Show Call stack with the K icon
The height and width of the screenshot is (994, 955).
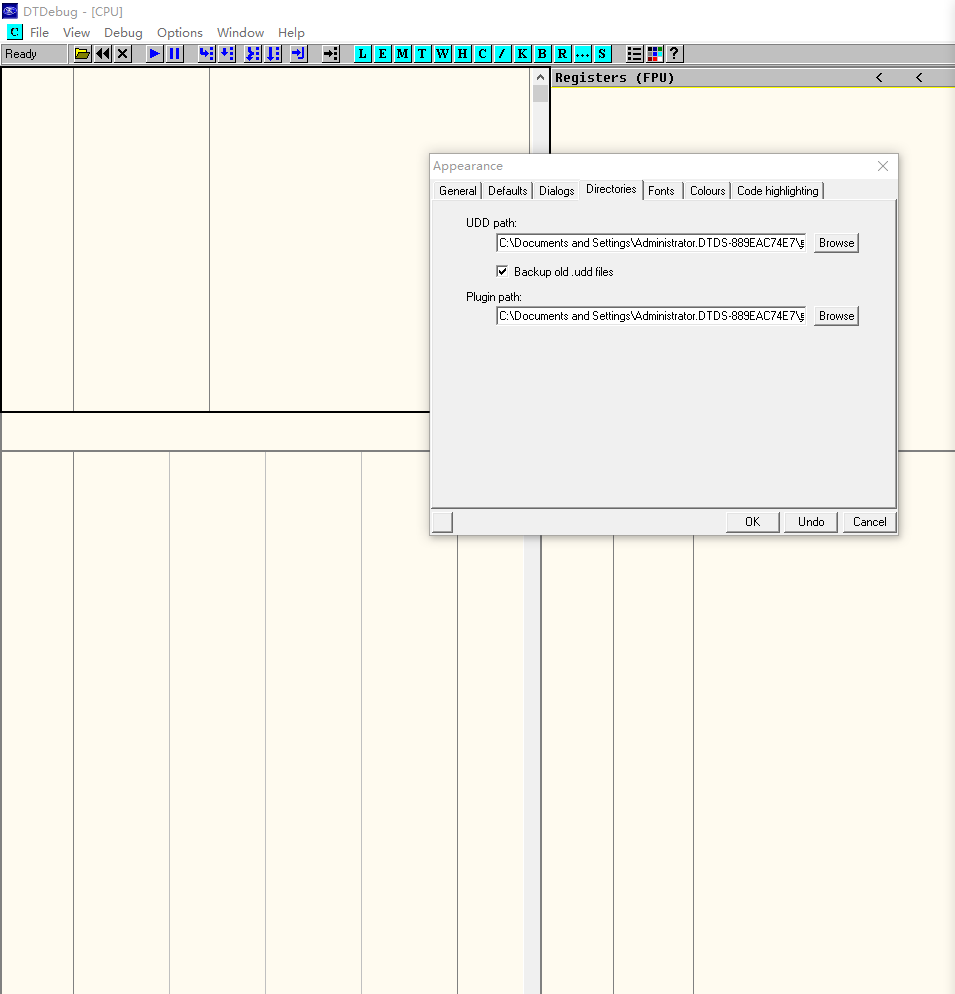pyautogui.click(x=522, y=54)
